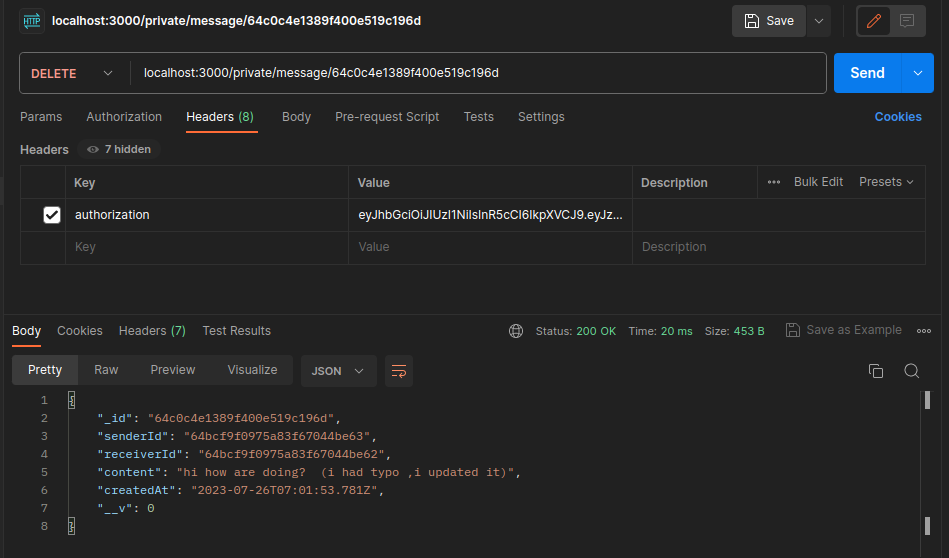Uncheck the authorization header checkbox

pos(52,215)
